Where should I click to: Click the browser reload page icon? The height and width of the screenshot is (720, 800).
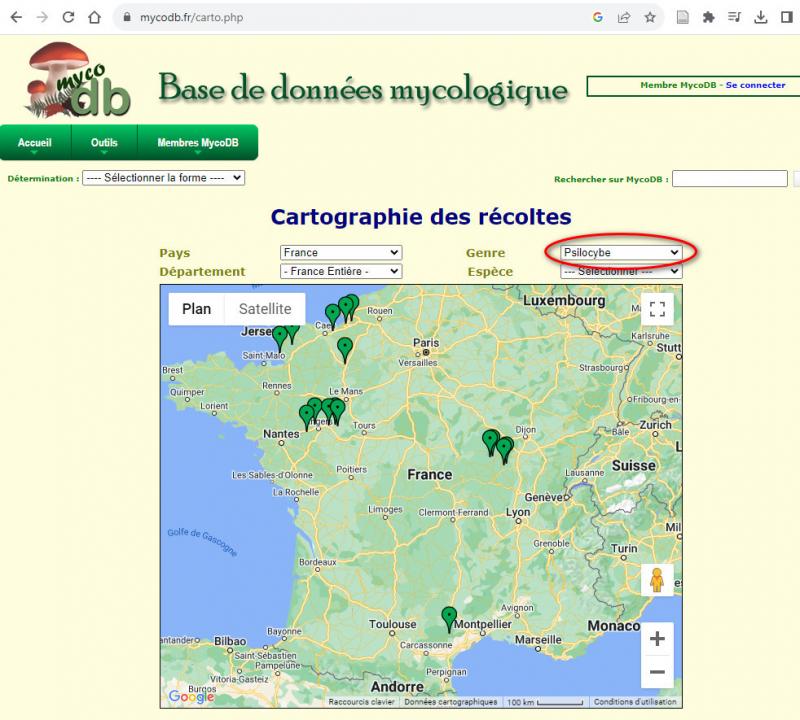[x=68, y=17]
